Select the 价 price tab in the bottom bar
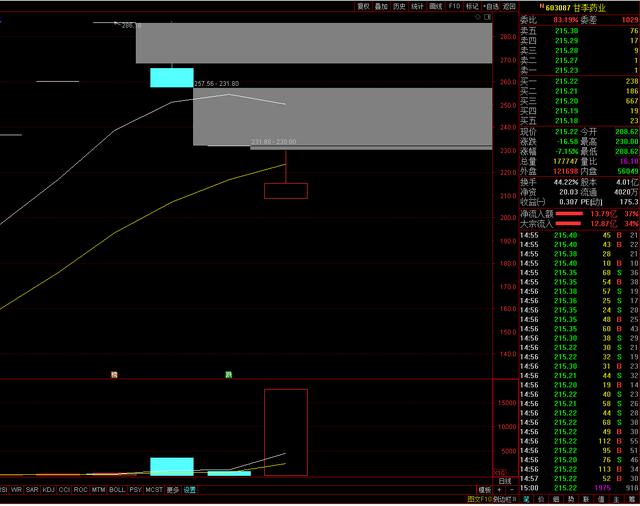The width and height of the screenshot is (640, 506). point(541,499)
